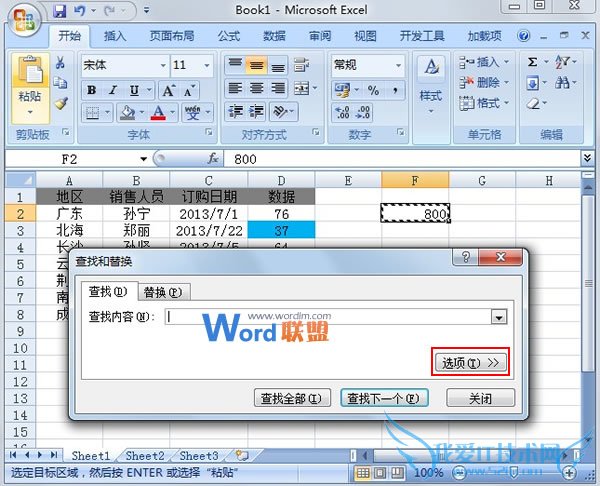Center text horizontally

click(256, 89)
